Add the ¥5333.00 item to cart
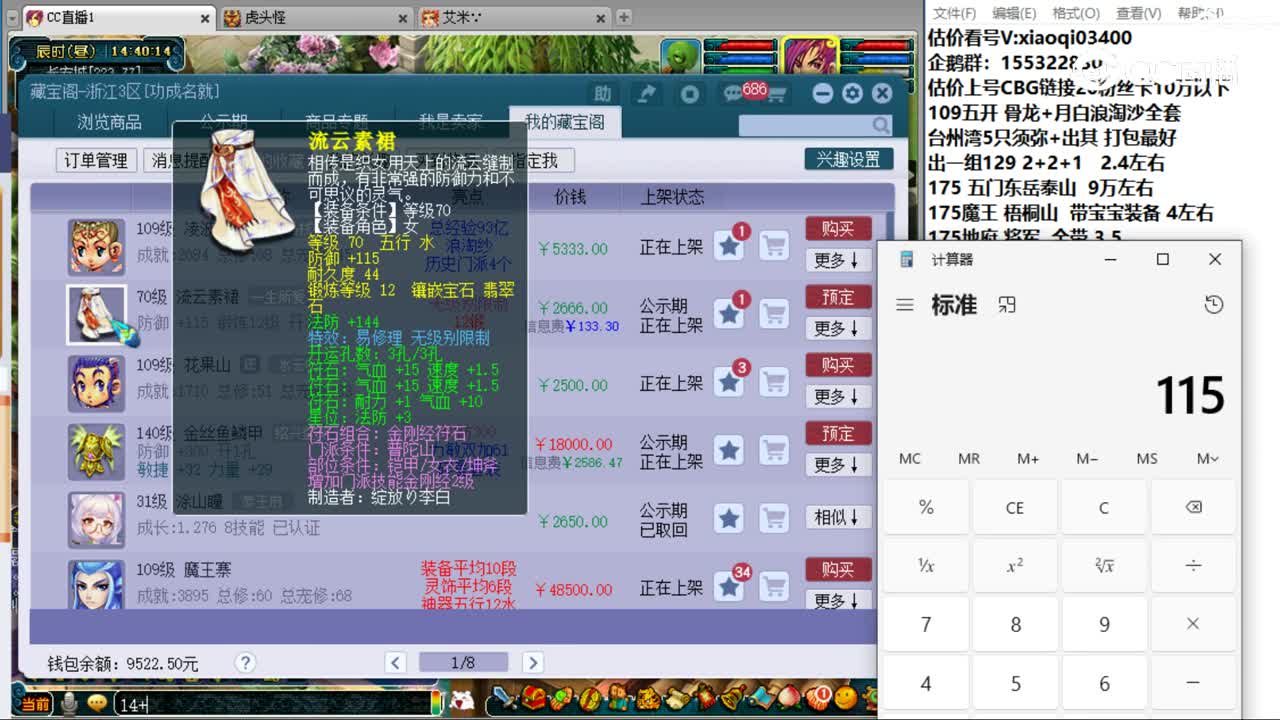 pos(774,246)
